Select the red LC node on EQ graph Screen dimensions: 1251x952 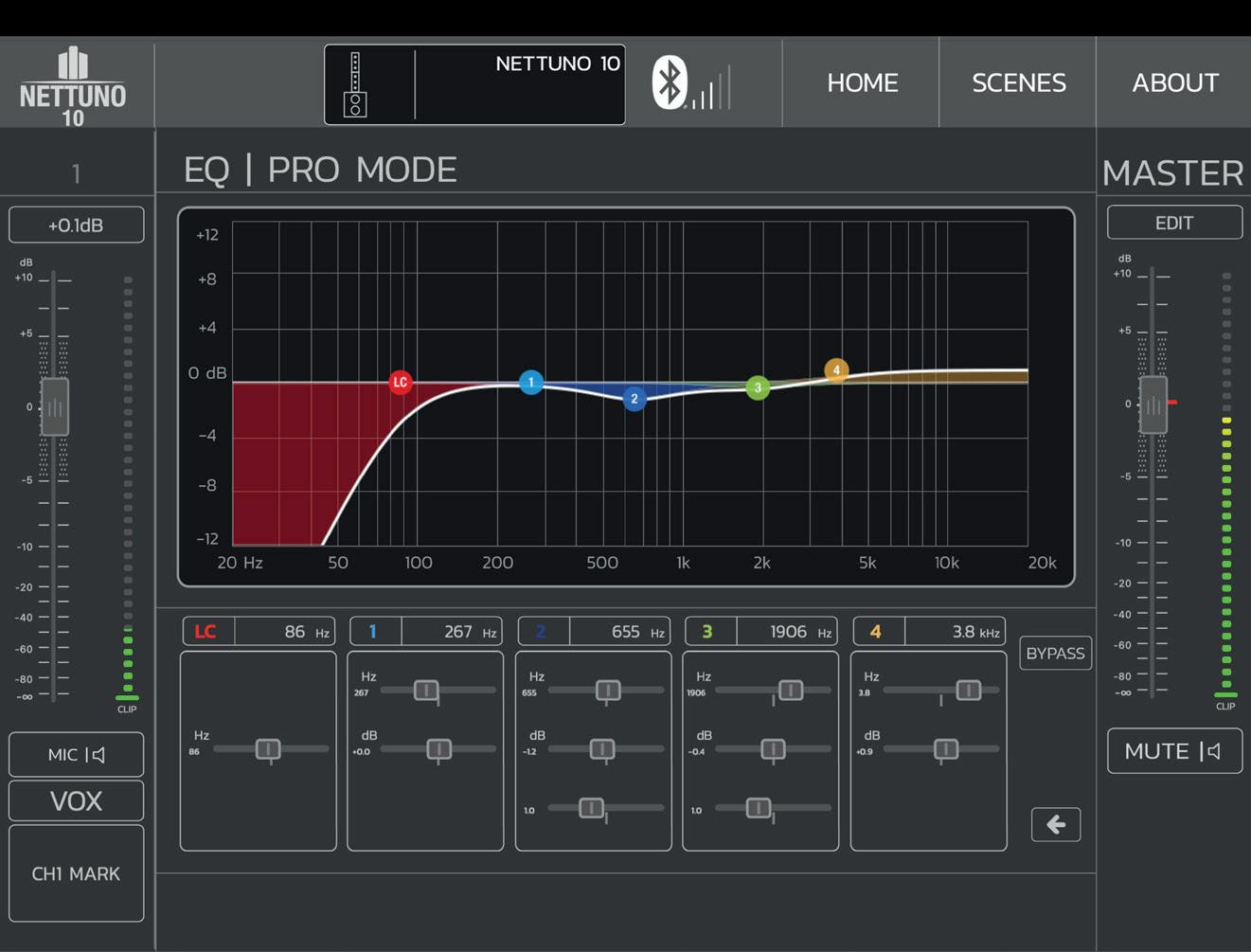click(x=401, y=383)
